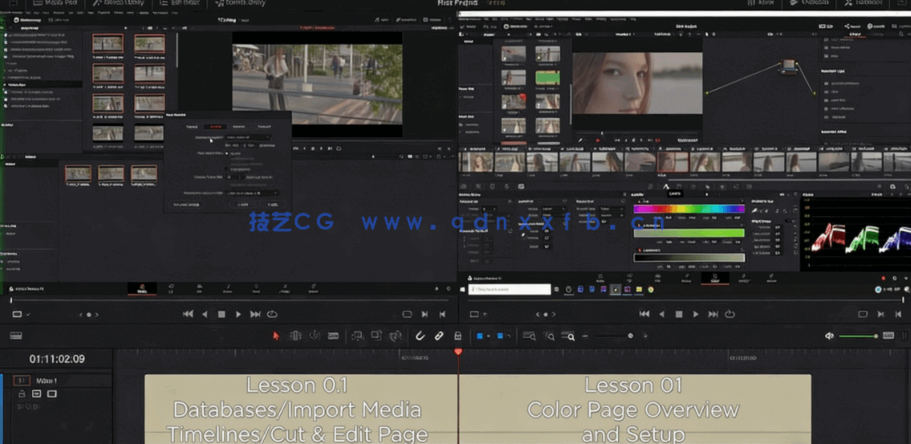Viewport: 911px width, 444px height.
Task: Toggle loop playback in source viewer
Action: click(272, 314)
